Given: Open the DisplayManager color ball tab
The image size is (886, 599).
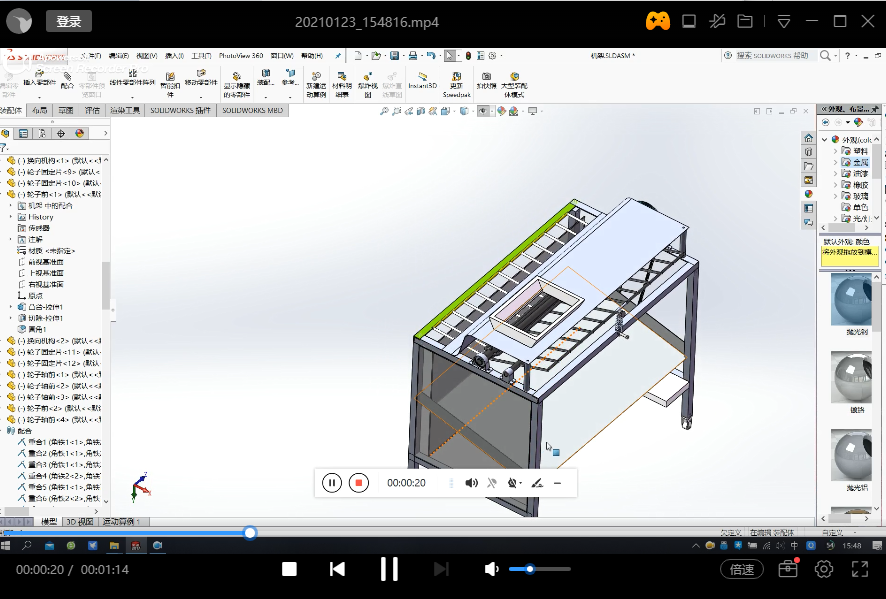Looking at the screenshot, I should click(x=79, y=133).
